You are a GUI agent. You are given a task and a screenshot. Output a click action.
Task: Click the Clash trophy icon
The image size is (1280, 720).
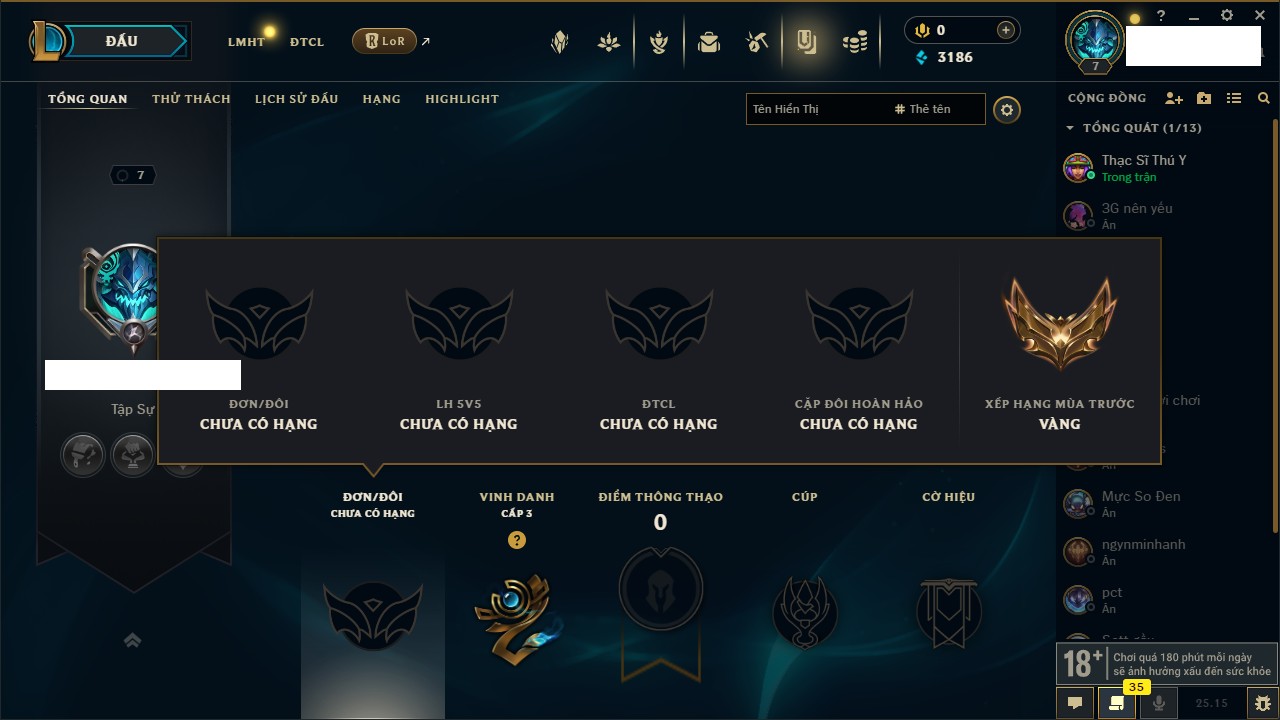click(x=659, y=42)
